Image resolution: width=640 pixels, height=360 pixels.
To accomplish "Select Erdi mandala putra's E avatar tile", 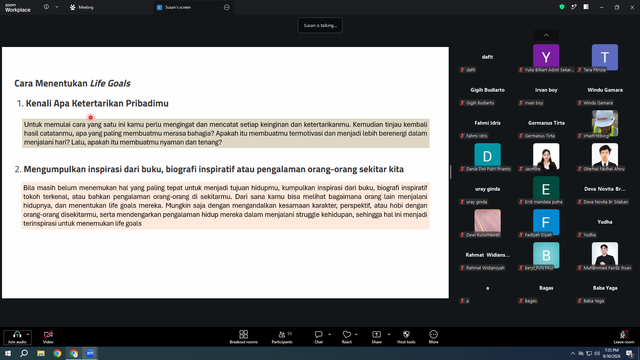I will coord(546,189).
